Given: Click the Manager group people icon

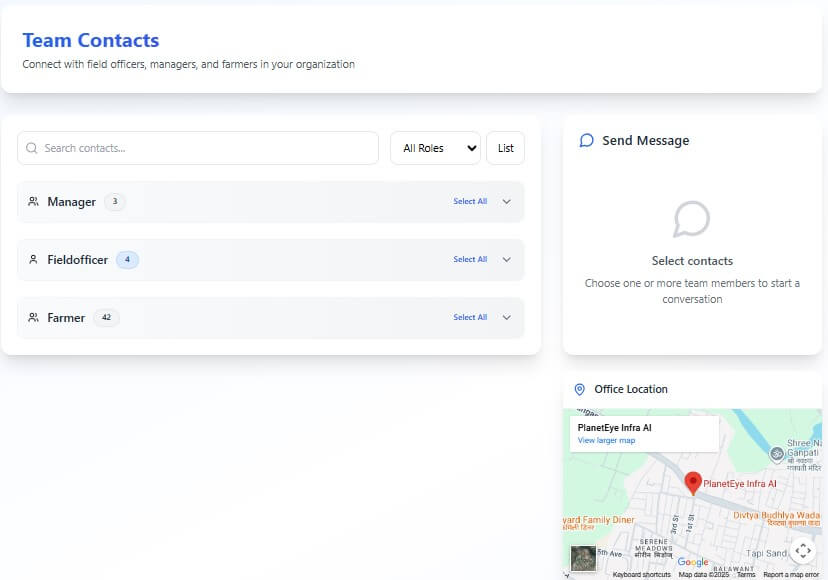Looking at the screenshot, I should [31, 201].
